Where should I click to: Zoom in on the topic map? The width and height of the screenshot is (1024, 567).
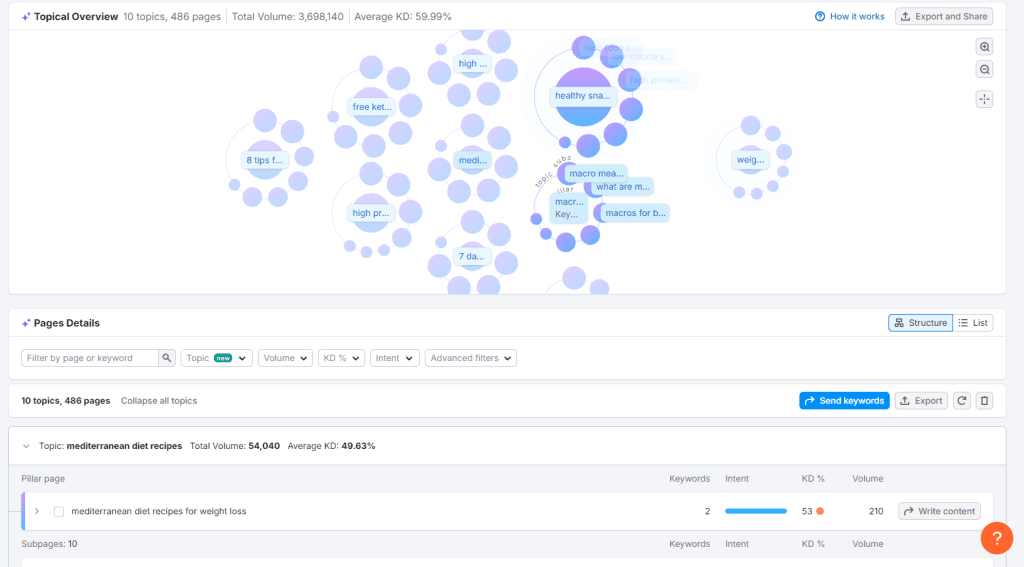[985, 47]
